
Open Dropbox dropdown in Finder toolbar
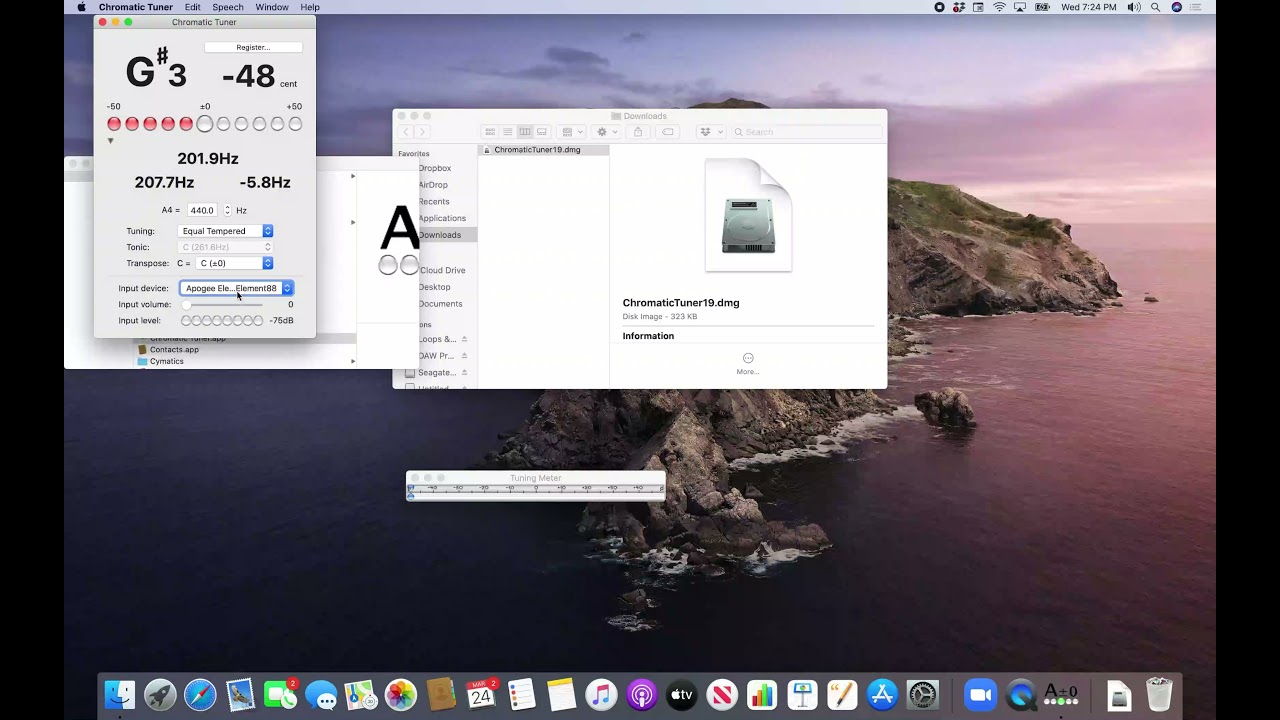click(710, 132)
